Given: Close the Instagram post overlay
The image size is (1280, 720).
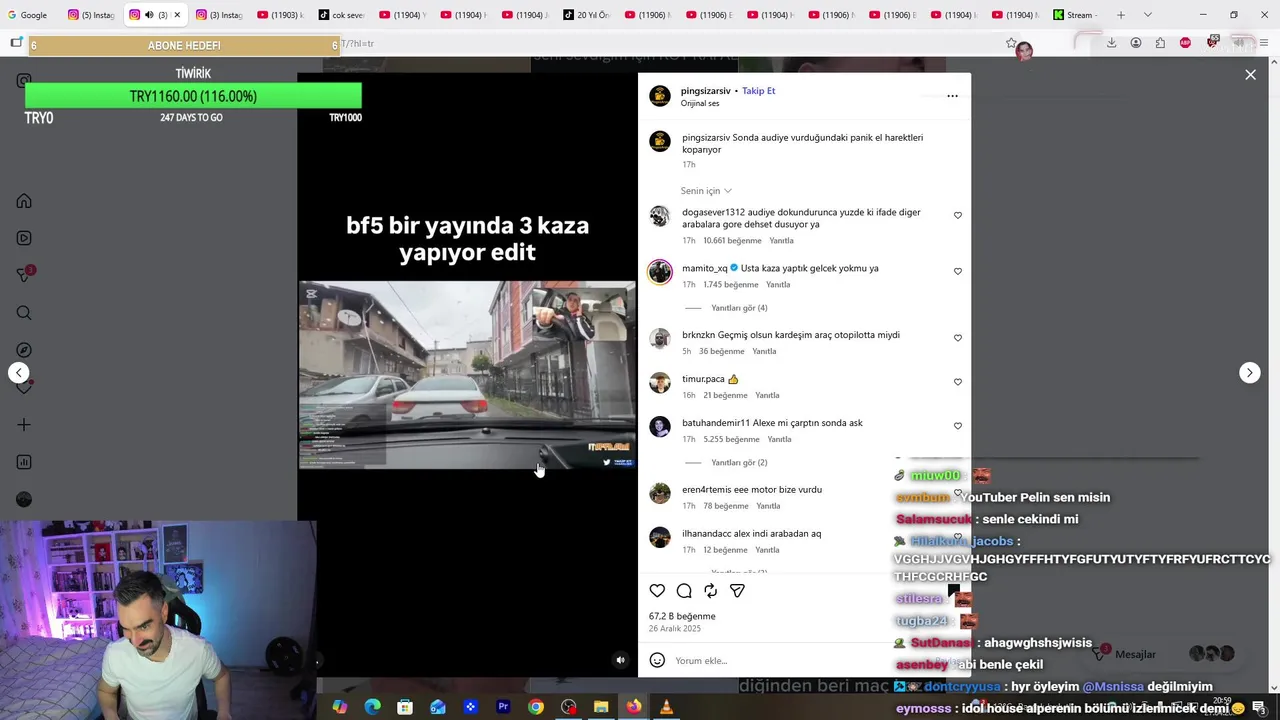Looking at the screenshot, I should click(1250, 75).
